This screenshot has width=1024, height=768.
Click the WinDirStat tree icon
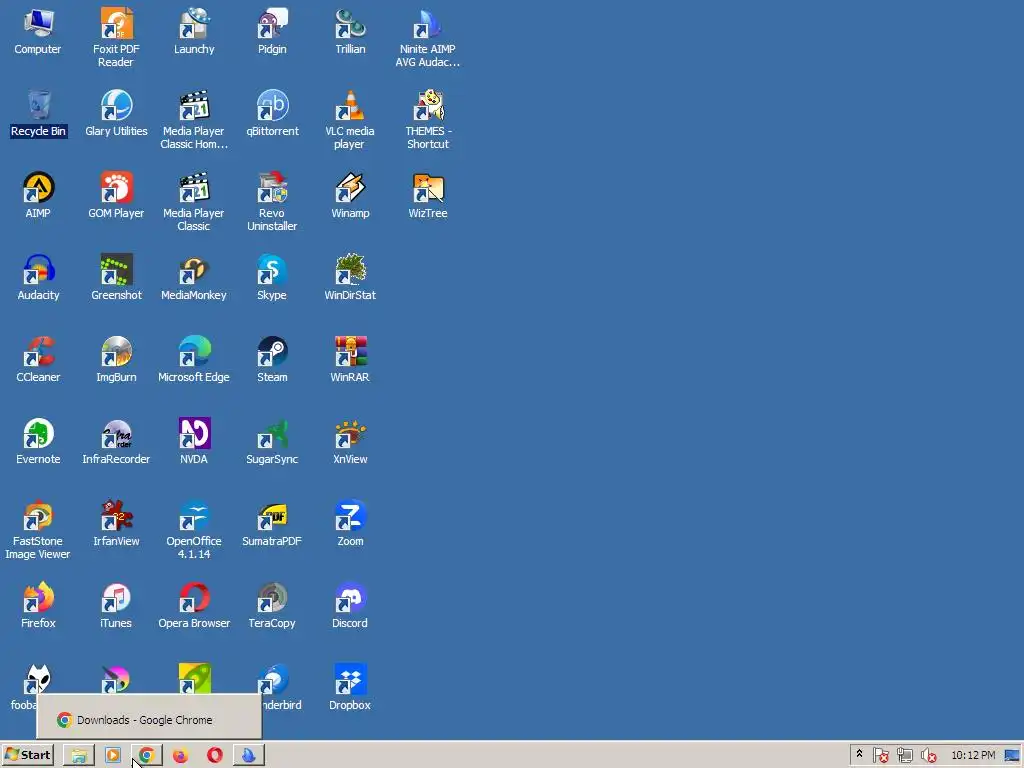click(x=350, y=278)
